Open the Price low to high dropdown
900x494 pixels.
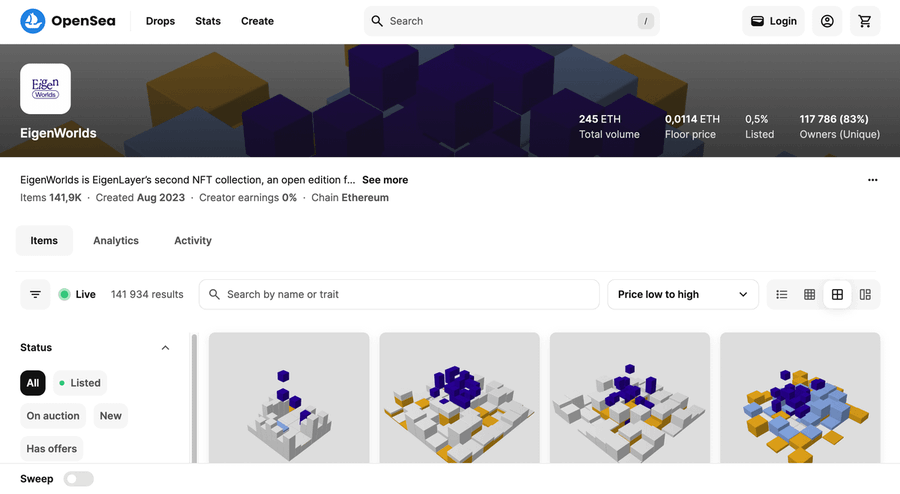pos(682,295)
